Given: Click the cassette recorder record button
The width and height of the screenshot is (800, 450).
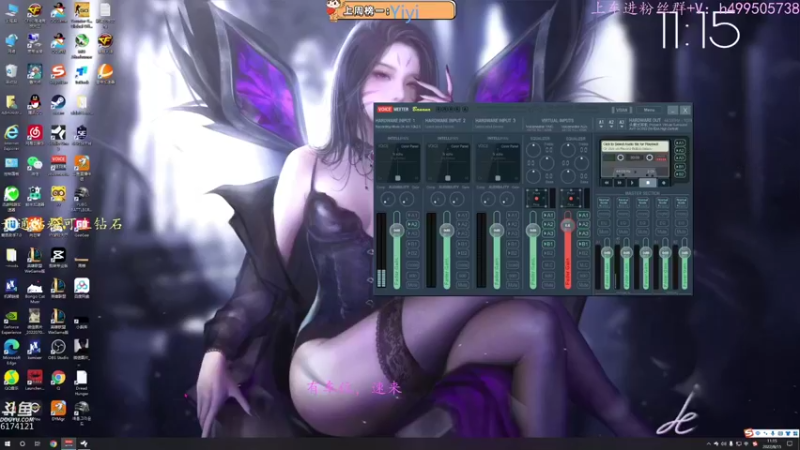Looking at the screenshot, I should (x=663, y=183).
